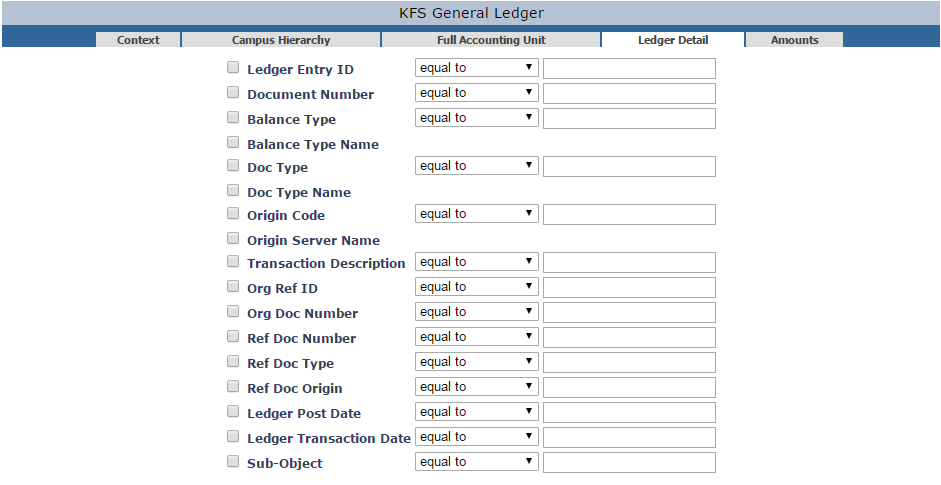Click the Ledger Detail tab
Image resolution: width=941 pixels, height=485 pixels.
(x=673, y=40)
